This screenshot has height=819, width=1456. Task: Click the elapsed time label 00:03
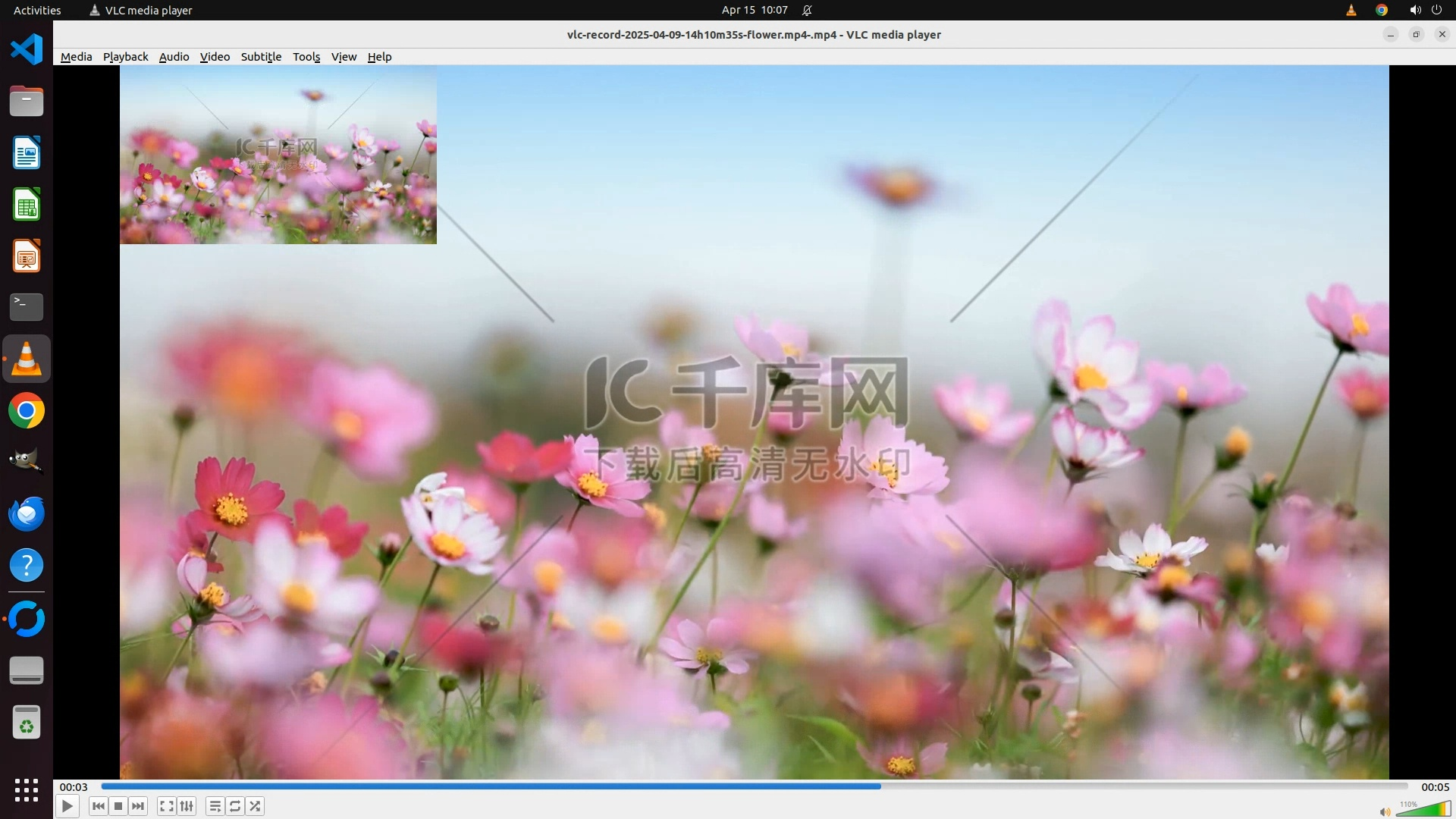74,787
